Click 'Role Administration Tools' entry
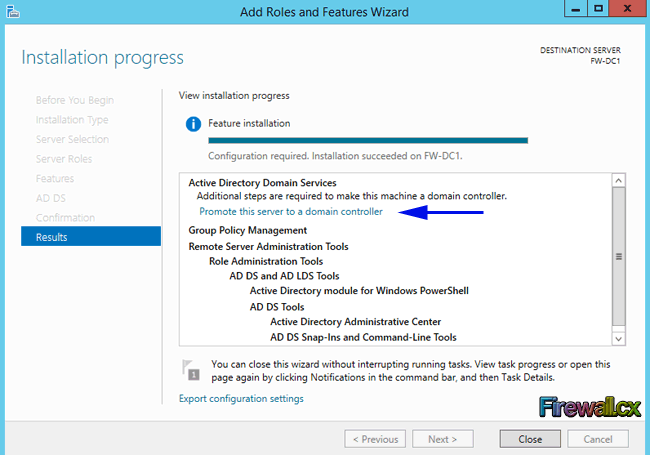 [x=266, y=261]
